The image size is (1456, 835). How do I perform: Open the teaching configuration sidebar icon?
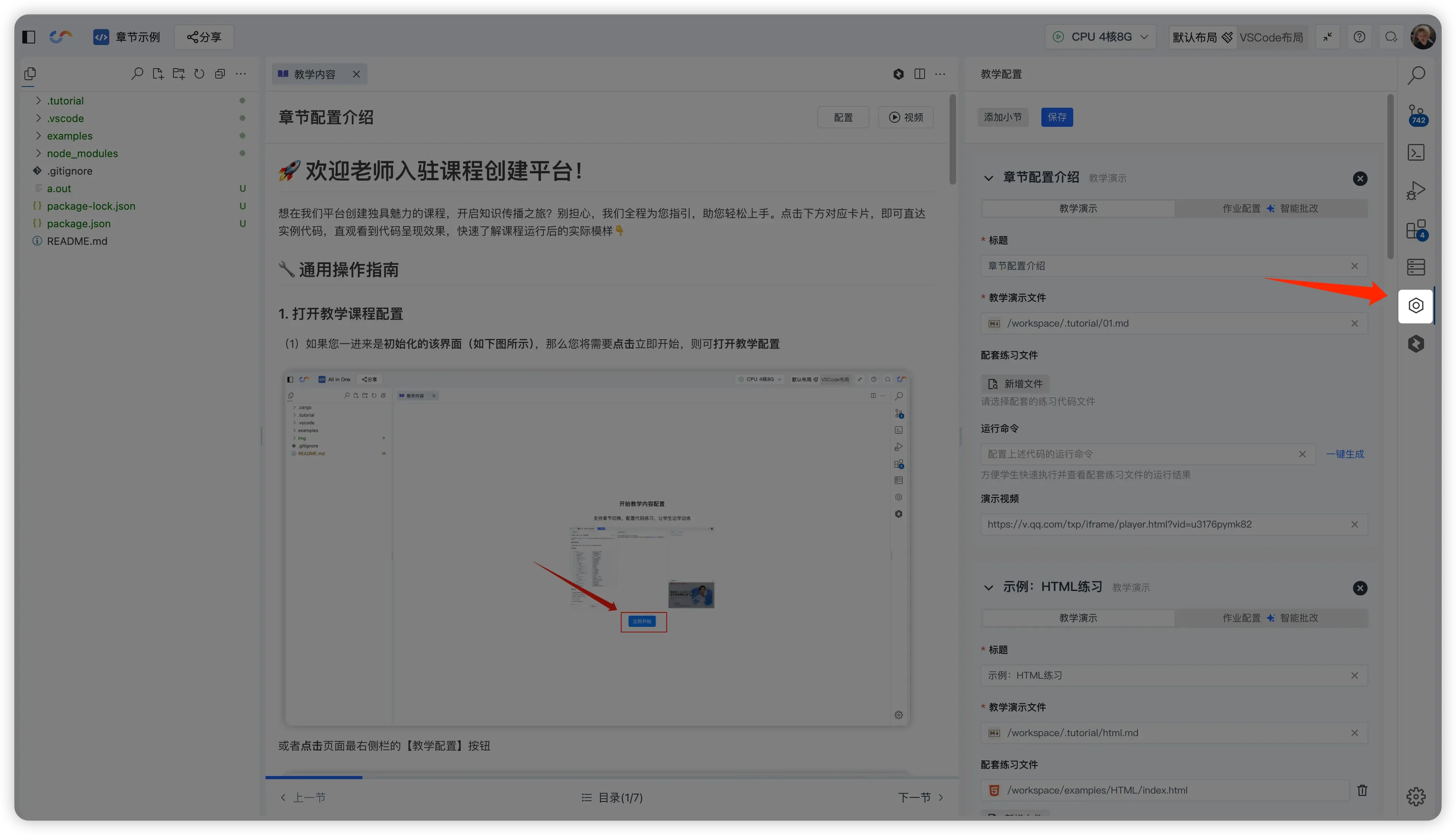pos(1415,306)
